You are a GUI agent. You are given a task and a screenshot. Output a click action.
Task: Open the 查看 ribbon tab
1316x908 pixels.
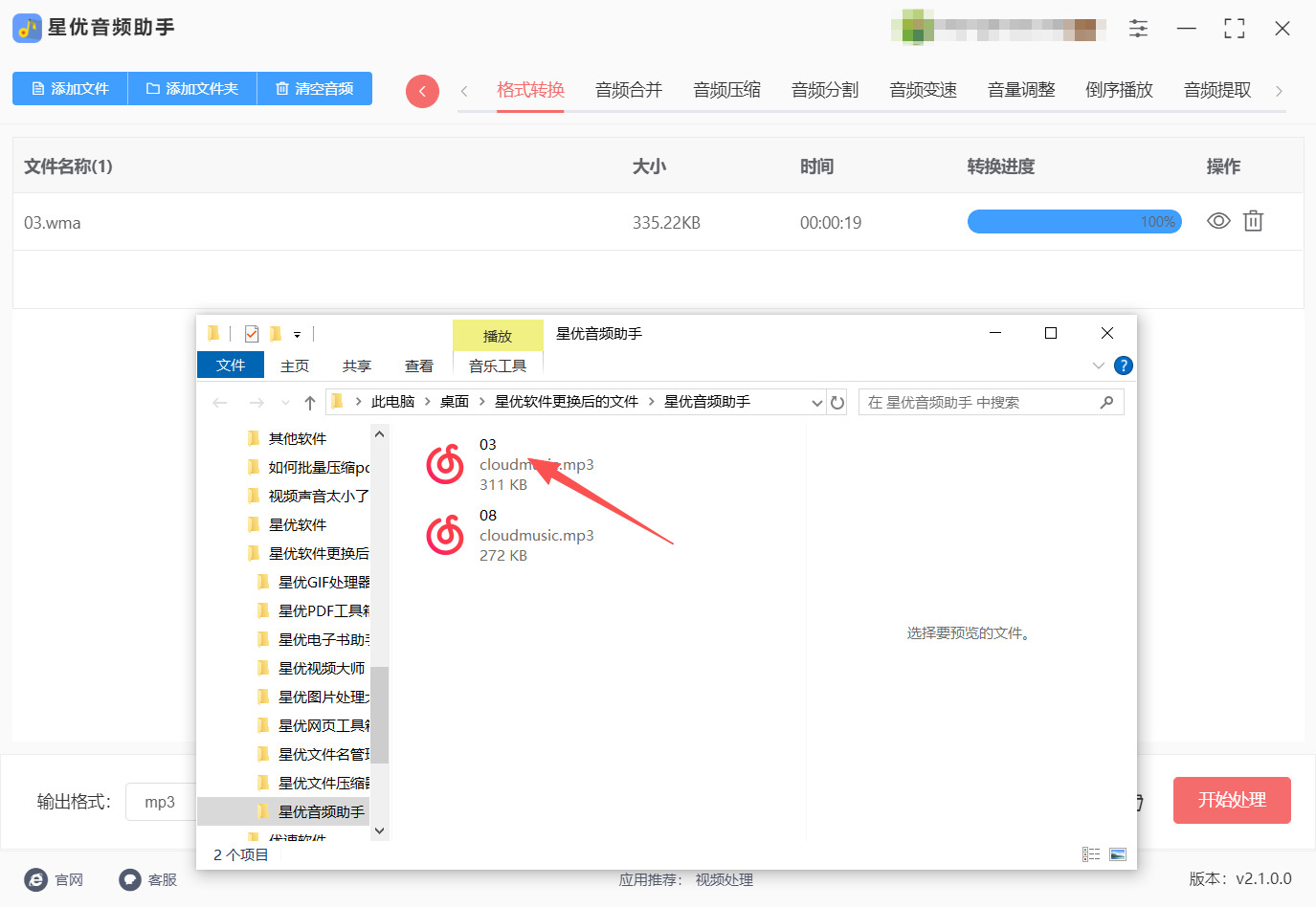click(x=419, y=365)
